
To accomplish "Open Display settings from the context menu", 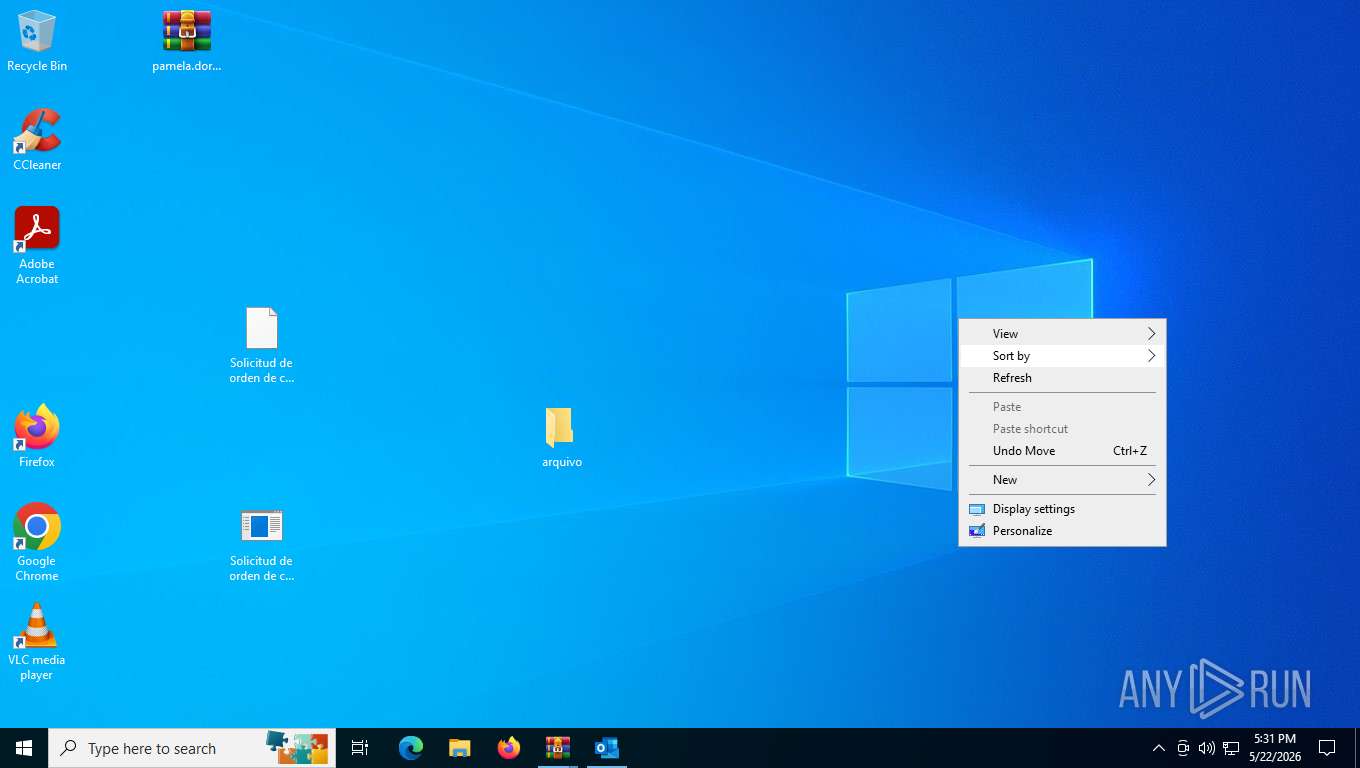I will point(1062,509).
